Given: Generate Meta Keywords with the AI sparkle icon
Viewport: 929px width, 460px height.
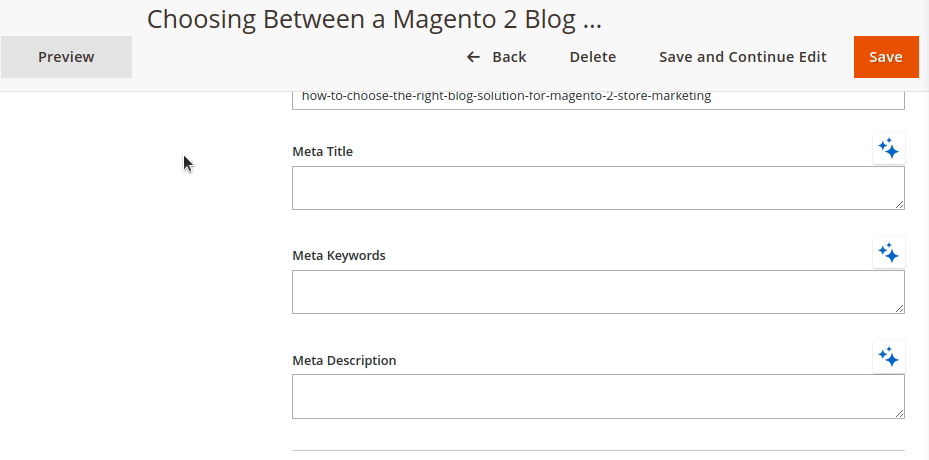Looking at the screenshot, I should 888,253.
